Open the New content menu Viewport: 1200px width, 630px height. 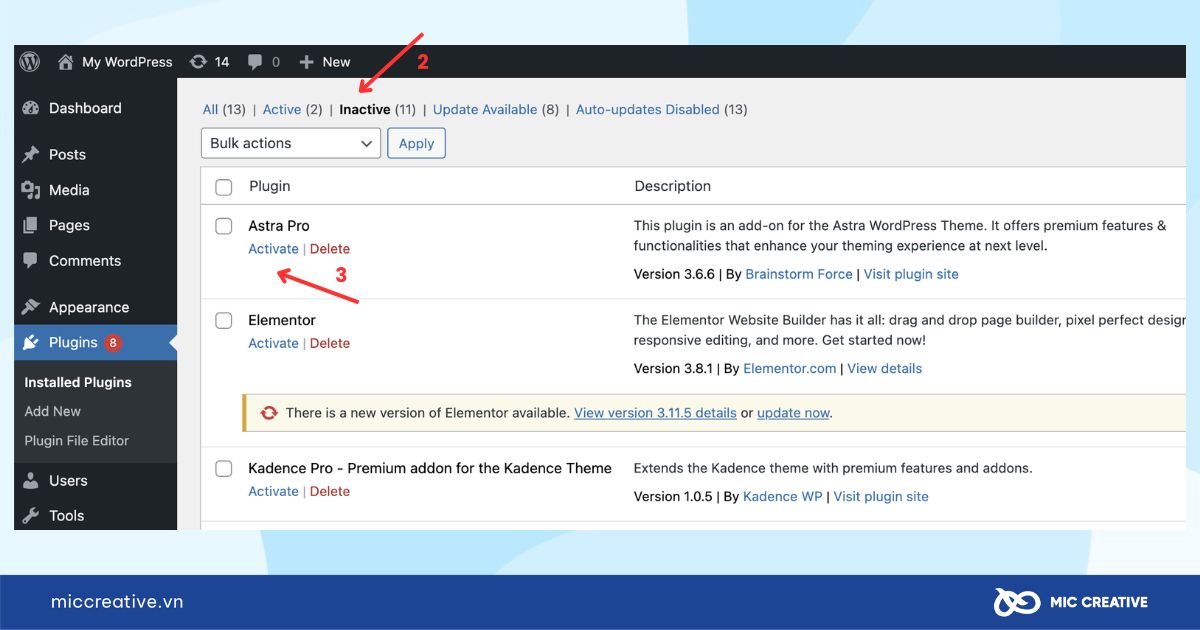(336, 62)
